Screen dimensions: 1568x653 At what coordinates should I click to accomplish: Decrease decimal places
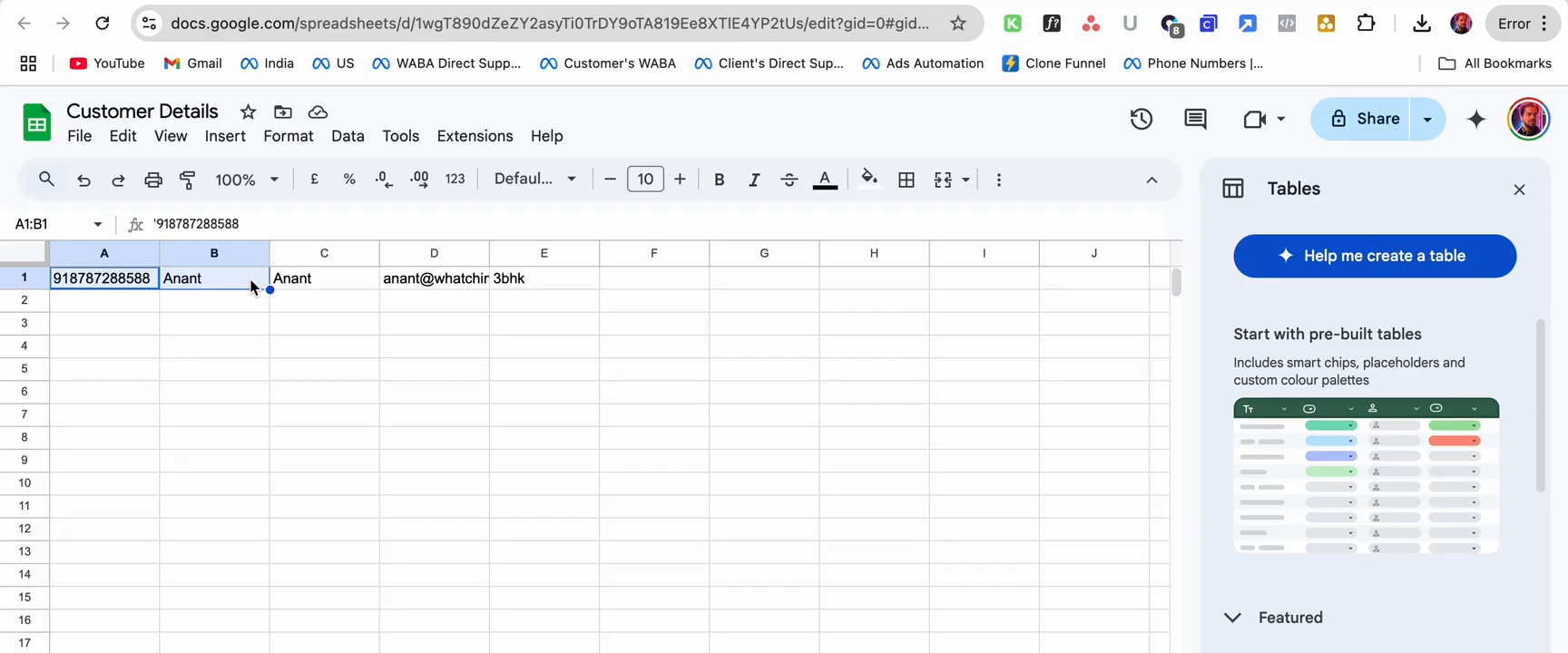[x=384, y=180]
